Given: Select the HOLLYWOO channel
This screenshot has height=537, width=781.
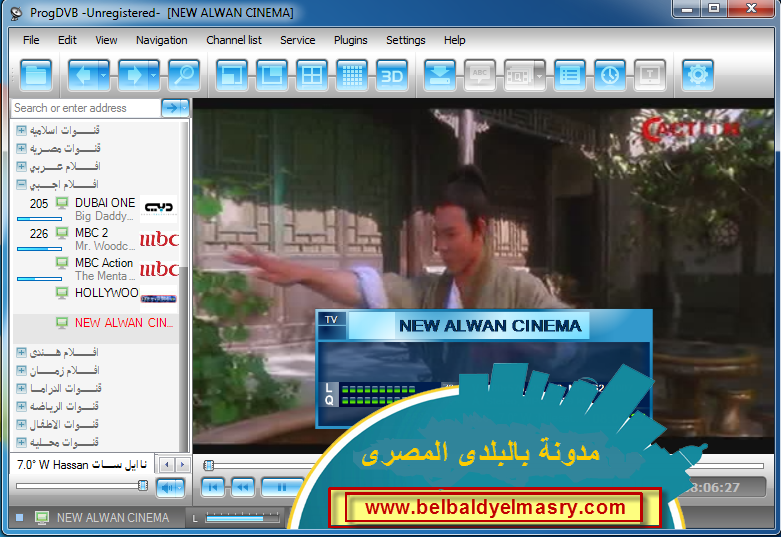Looking at the screenshot, I should click(96, 299).
